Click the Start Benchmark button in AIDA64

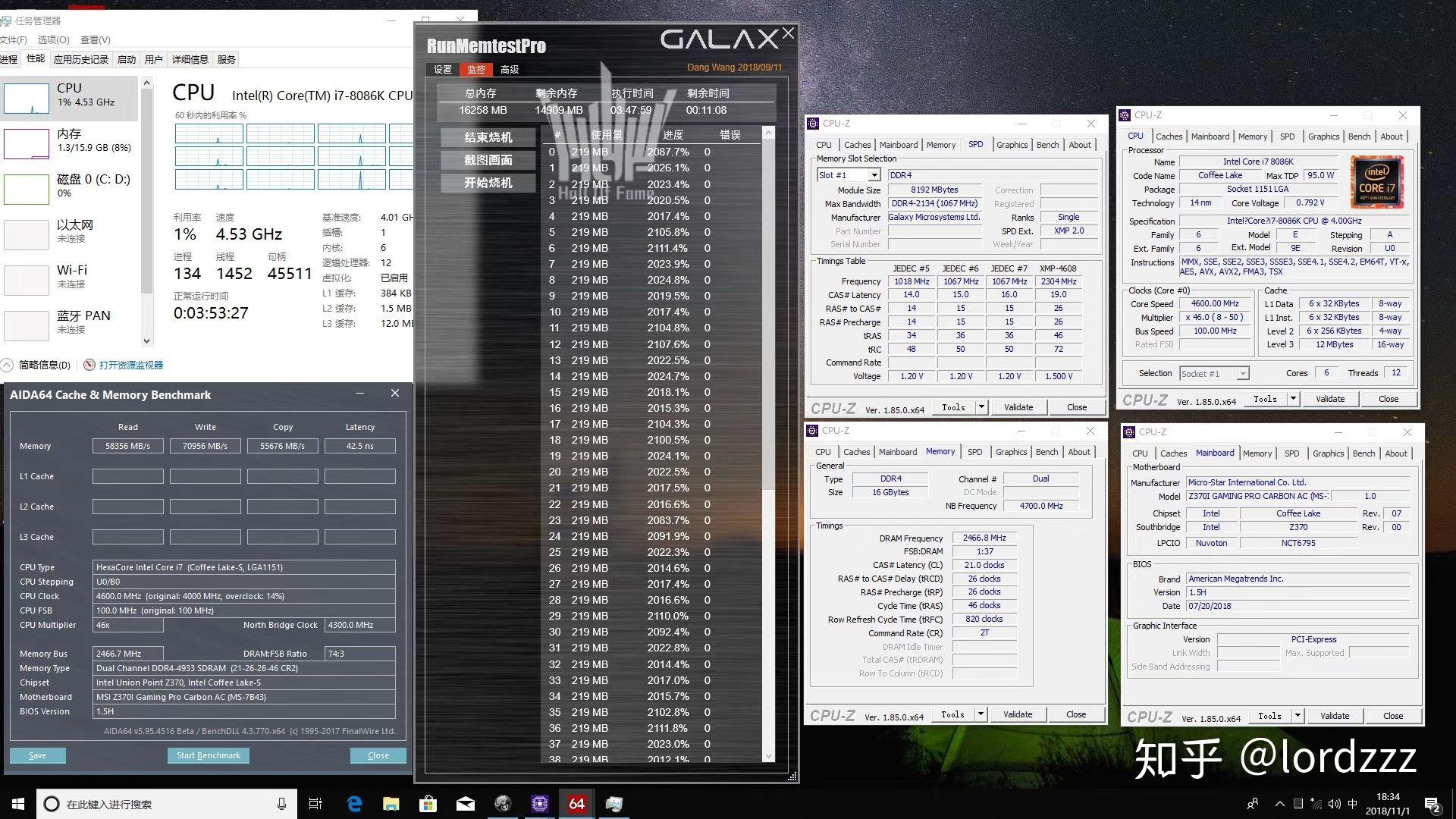click(207, 755)
